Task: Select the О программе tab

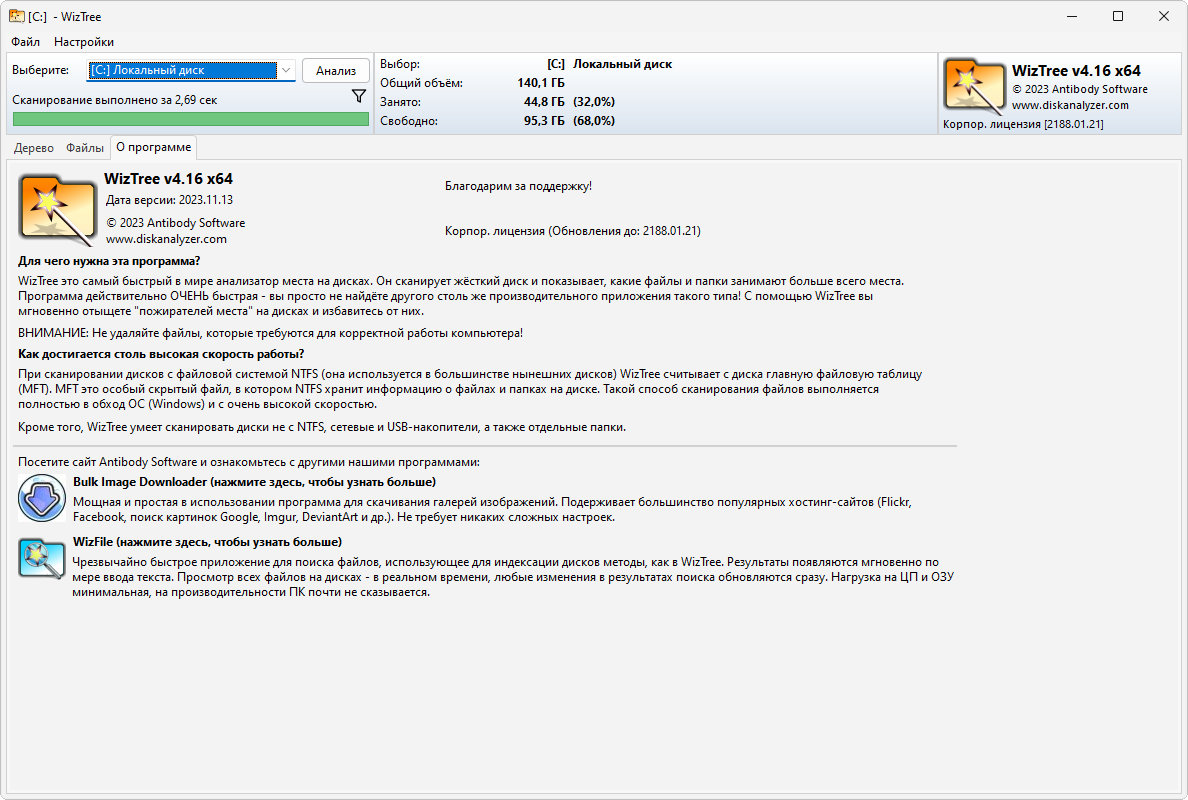Action: [x=154, y=147]
